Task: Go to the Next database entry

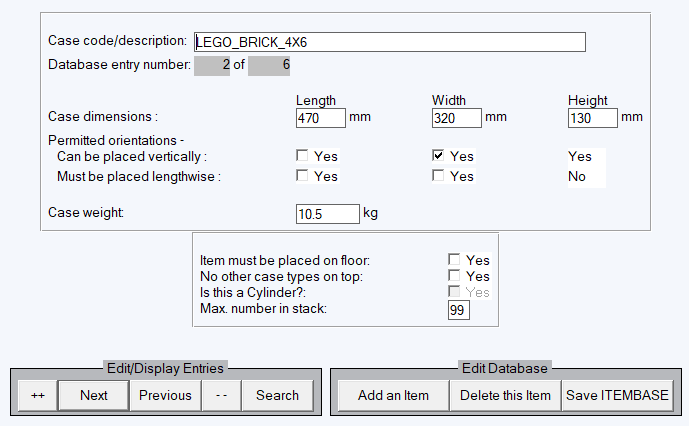Action: click(x=94, y=395)
